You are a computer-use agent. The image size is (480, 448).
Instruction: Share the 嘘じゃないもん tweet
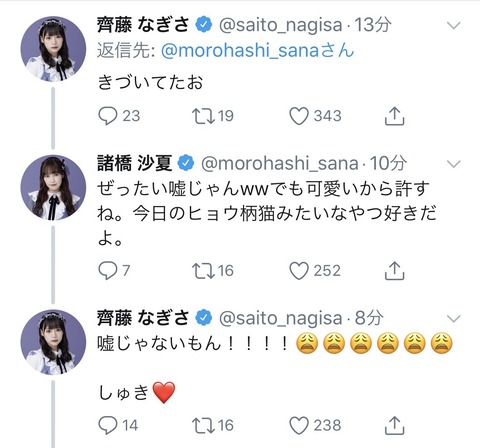[394, 425]
